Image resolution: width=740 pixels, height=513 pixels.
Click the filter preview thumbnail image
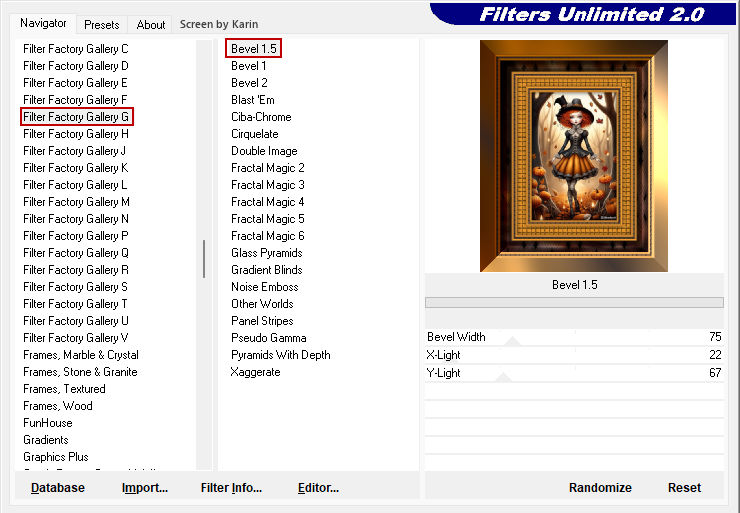574,156
